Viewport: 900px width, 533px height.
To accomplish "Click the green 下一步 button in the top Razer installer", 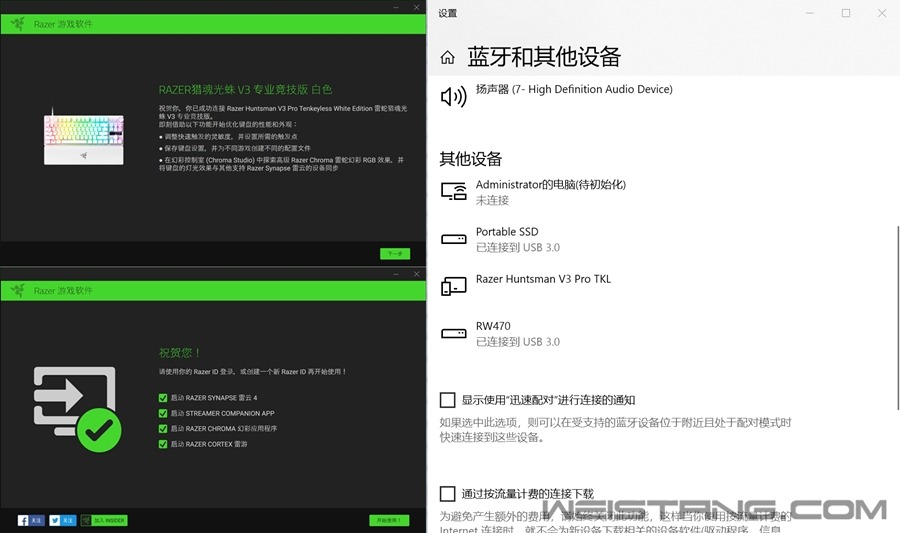I will [x=395, y=254].
